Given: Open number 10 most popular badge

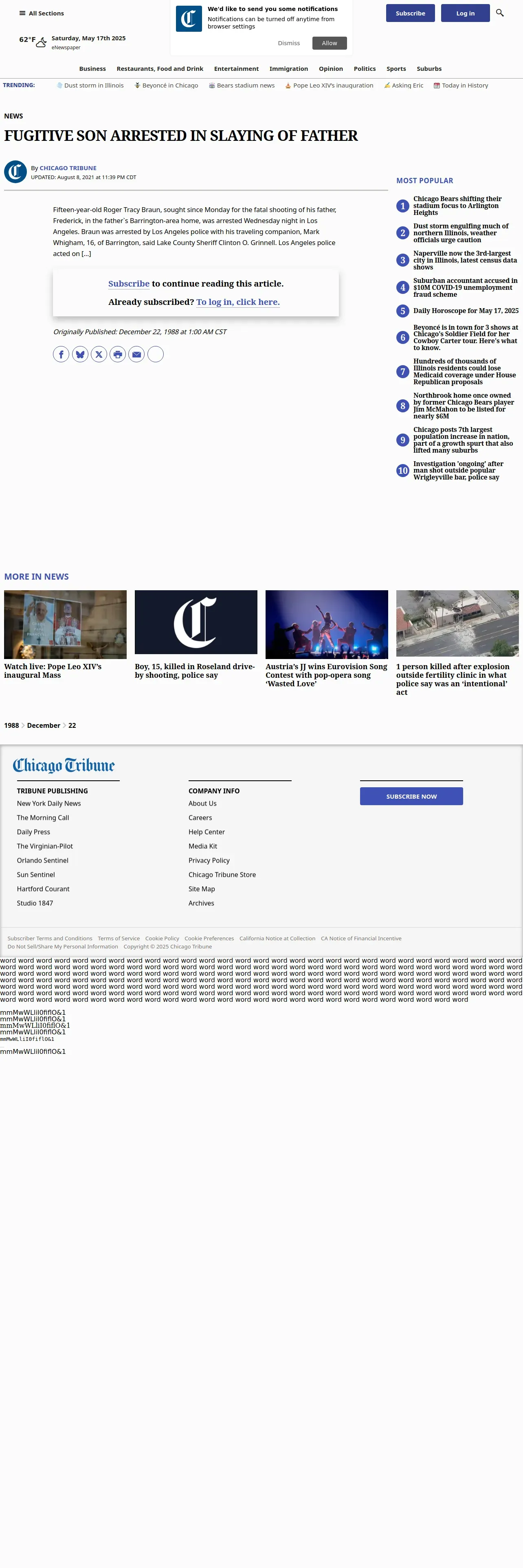Looking at the screenshot, I should click(x=402, y=471).
